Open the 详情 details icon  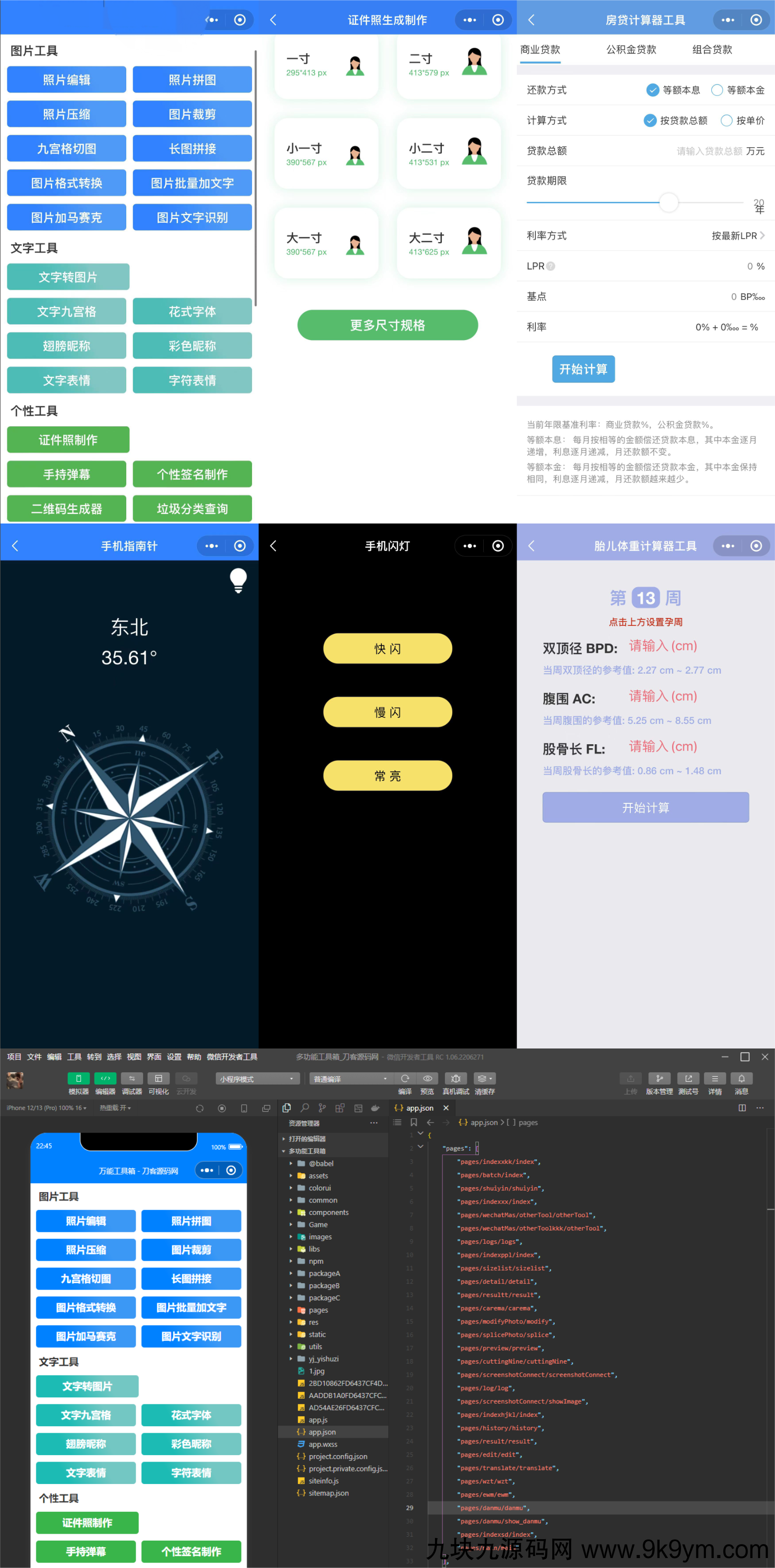[x=715, y=1078]
